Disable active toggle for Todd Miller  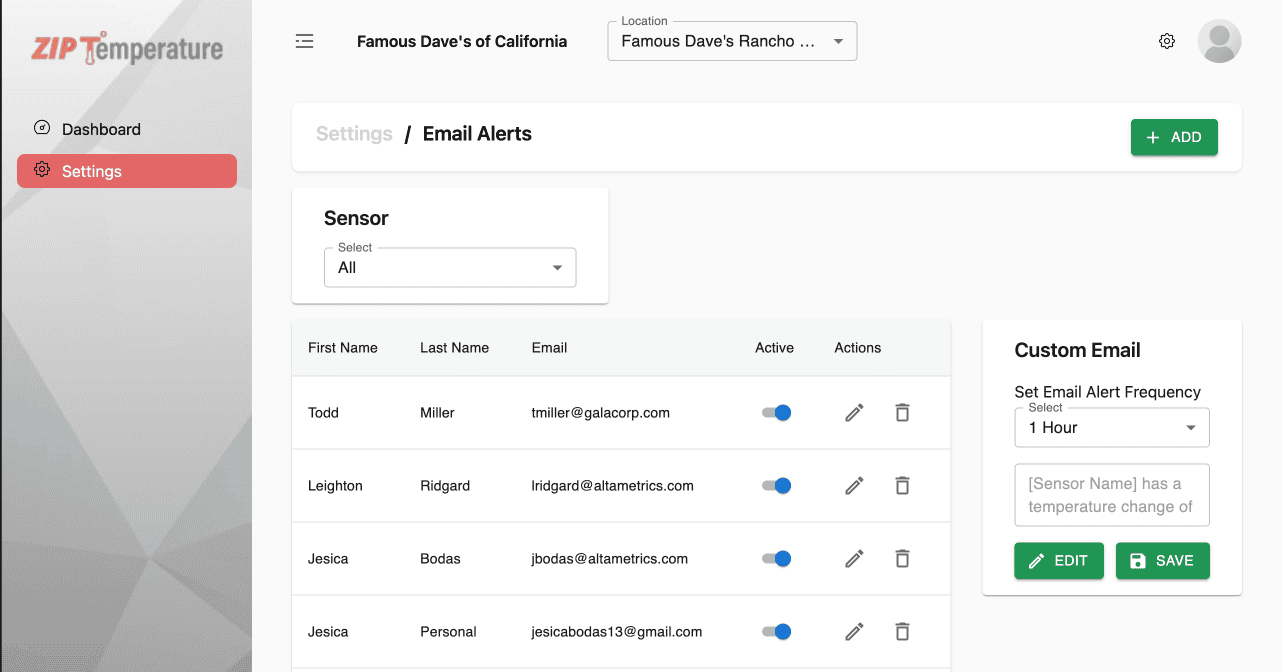click(777, 413)
